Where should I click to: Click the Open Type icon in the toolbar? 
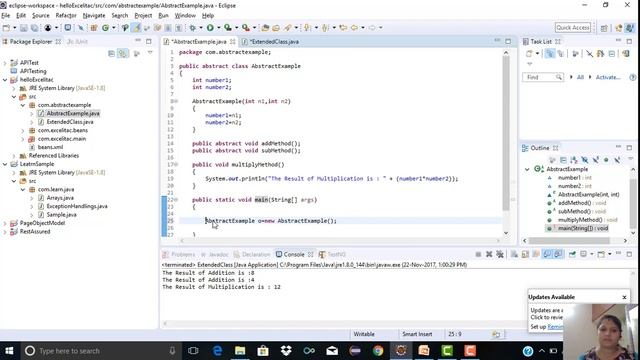pyautogui.click(x=265, y=28)
